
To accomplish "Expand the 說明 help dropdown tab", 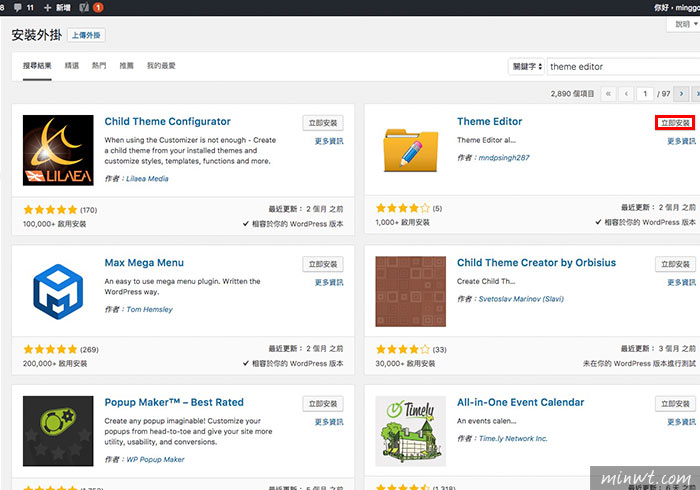I will 685,24.
